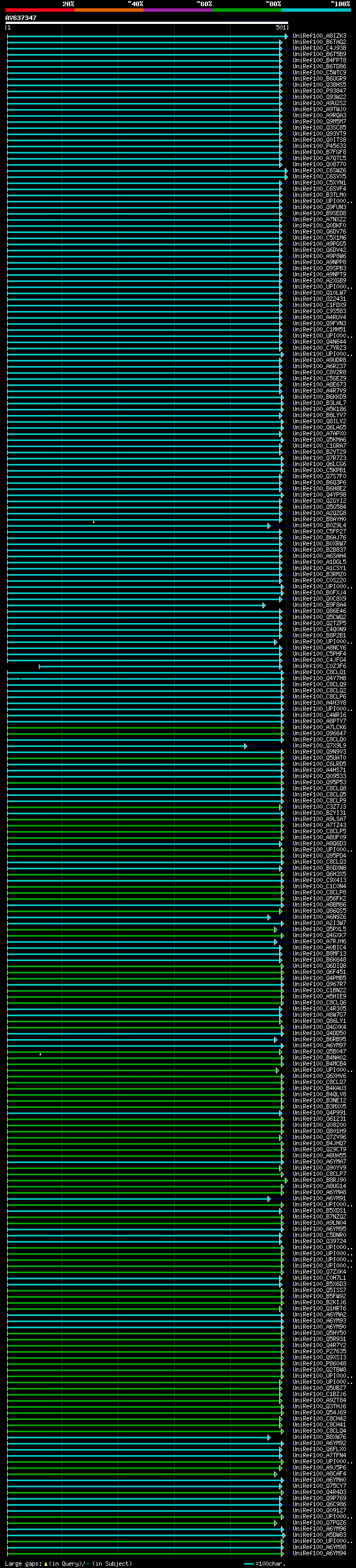The height and width of the screenshot is (1568, 356).
Task: Click the green ~80% identity color segment
Action: 247,10
